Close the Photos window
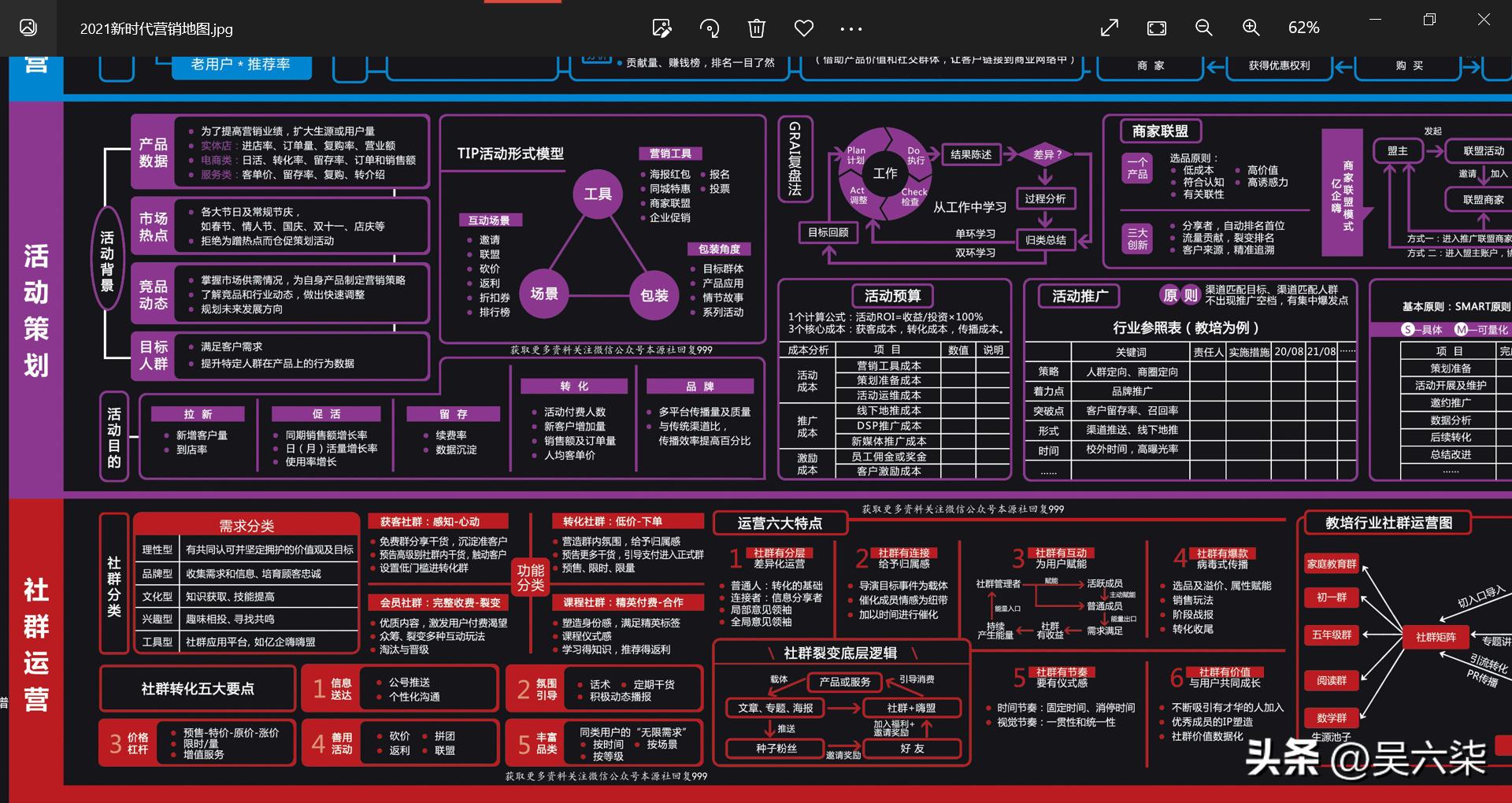This screenshot has height=803, width=1512. tap(1484, 20)
